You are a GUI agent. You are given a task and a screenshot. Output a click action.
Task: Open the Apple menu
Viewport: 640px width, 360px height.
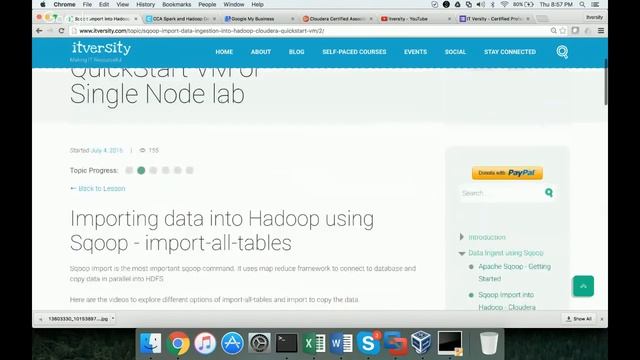(x=43, y=4)
